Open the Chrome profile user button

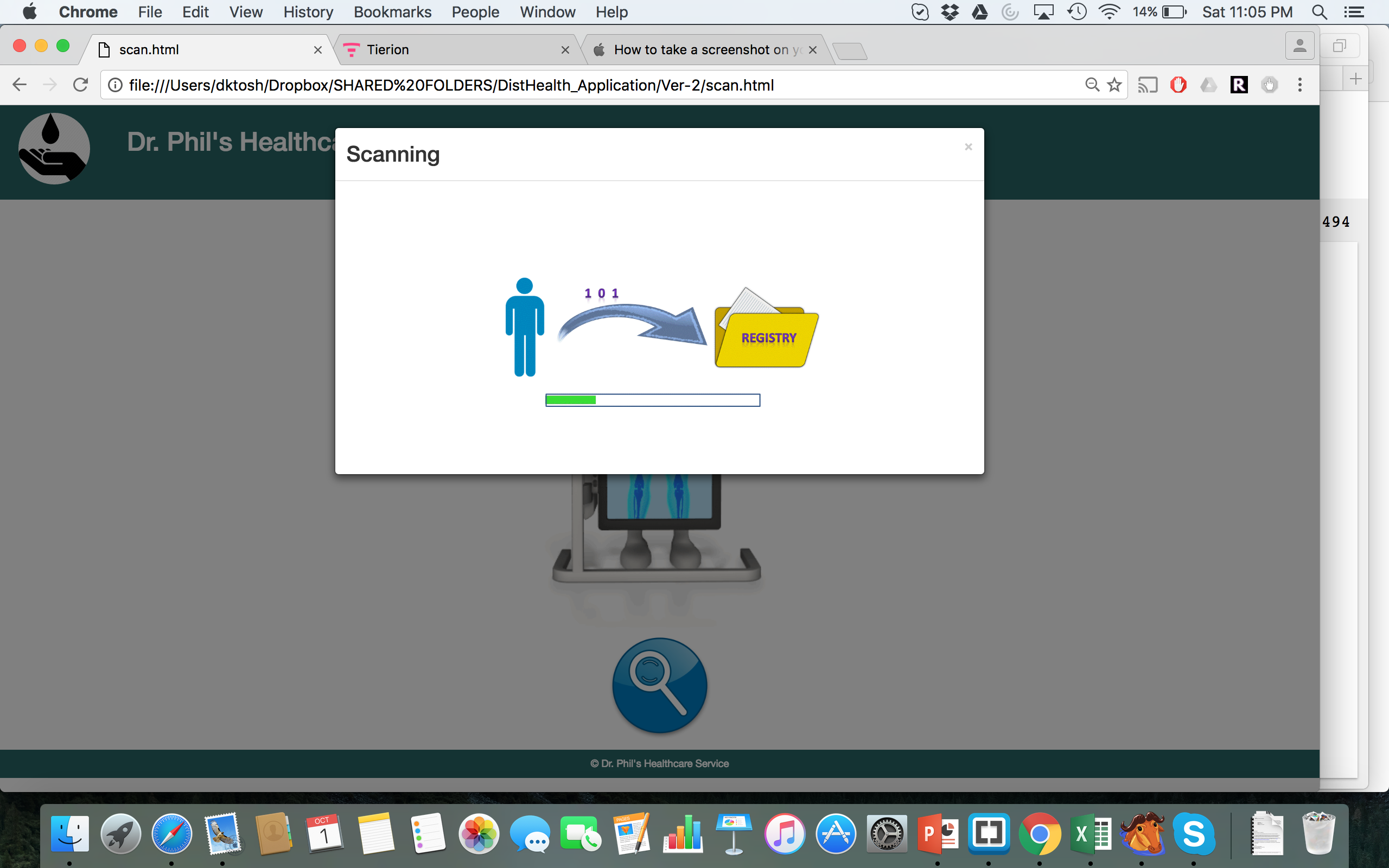tap(1299, 46)
